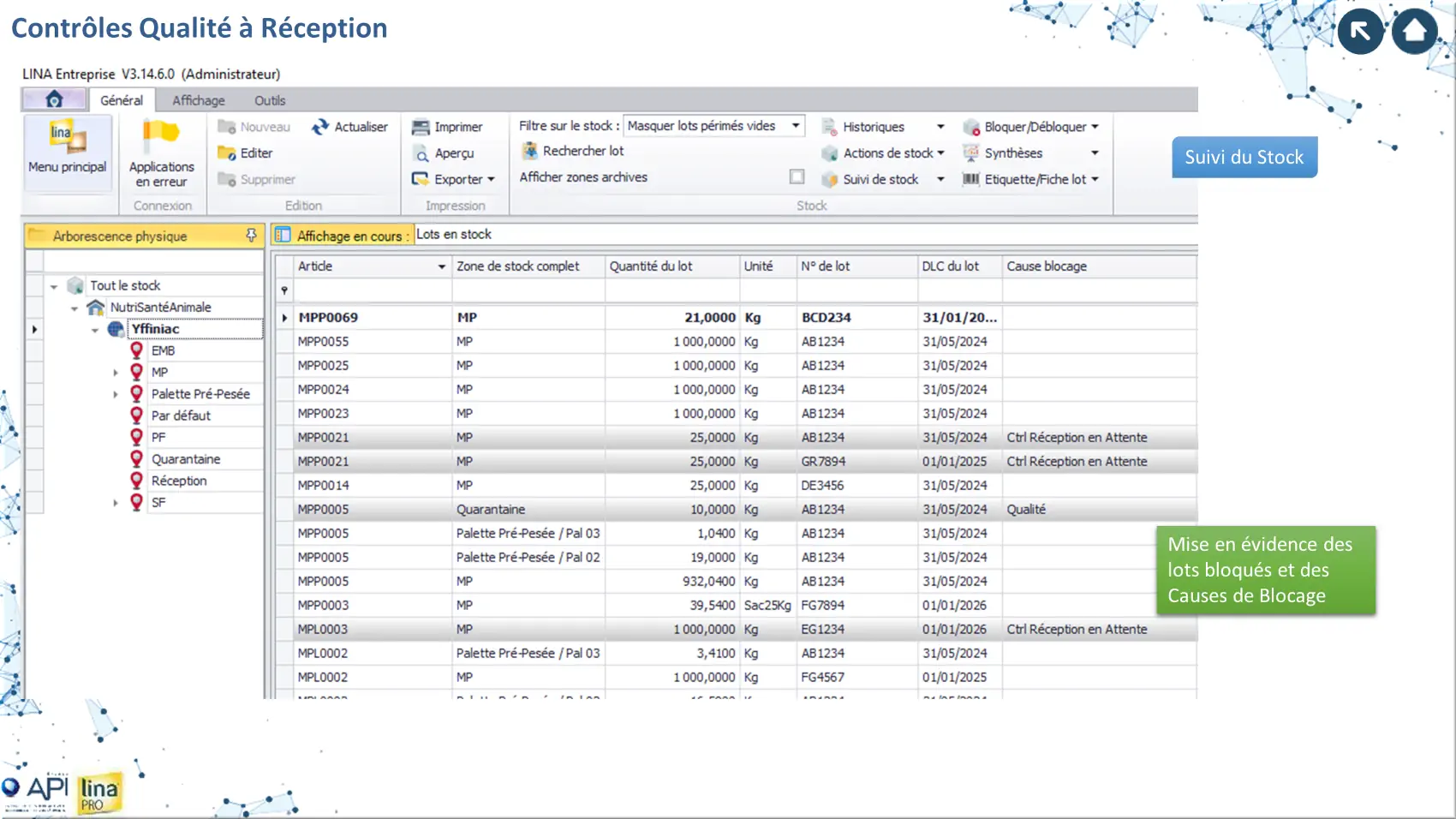Select Quarantaine zone in the tree

pos(186,459)
